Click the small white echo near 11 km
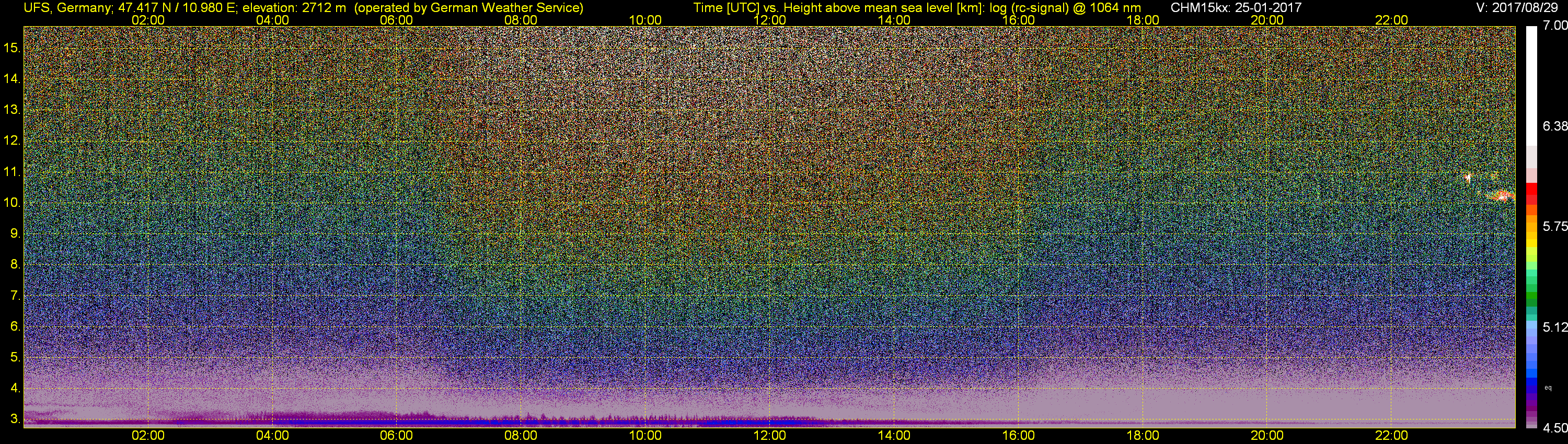 pyautogui.click(x=1468, y=178)
